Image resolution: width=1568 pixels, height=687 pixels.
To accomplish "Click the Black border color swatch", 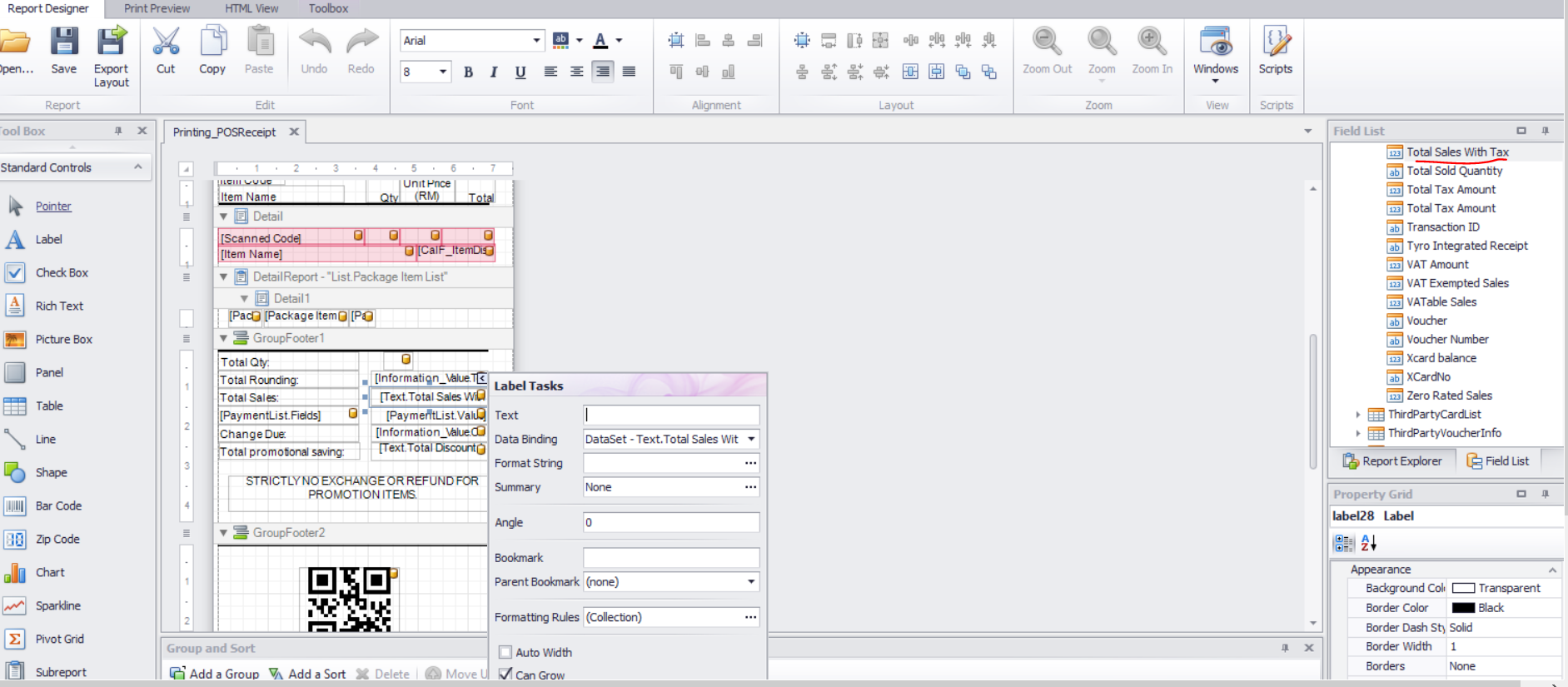I will click(x=1463, y=608).
